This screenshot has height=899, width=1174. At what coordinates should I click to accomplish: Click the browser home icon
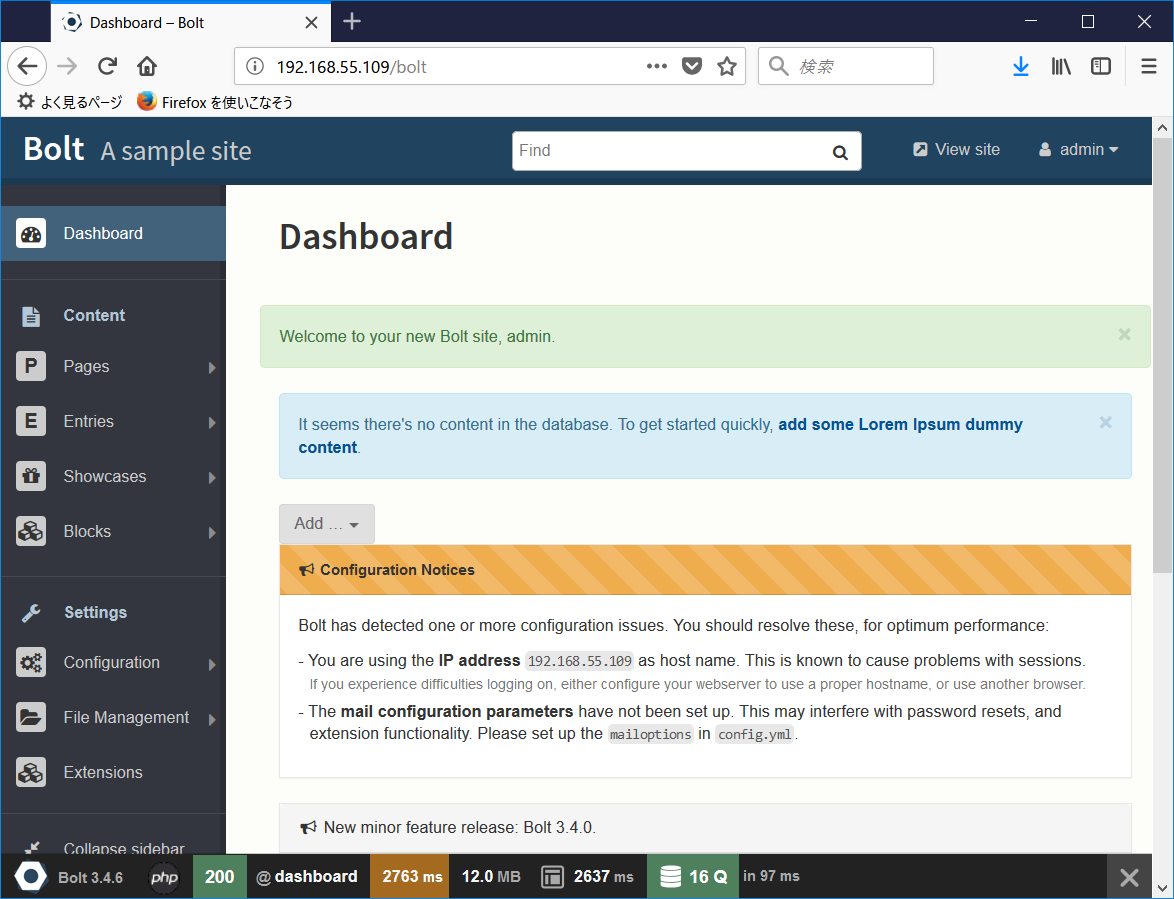tap(147, 67)
